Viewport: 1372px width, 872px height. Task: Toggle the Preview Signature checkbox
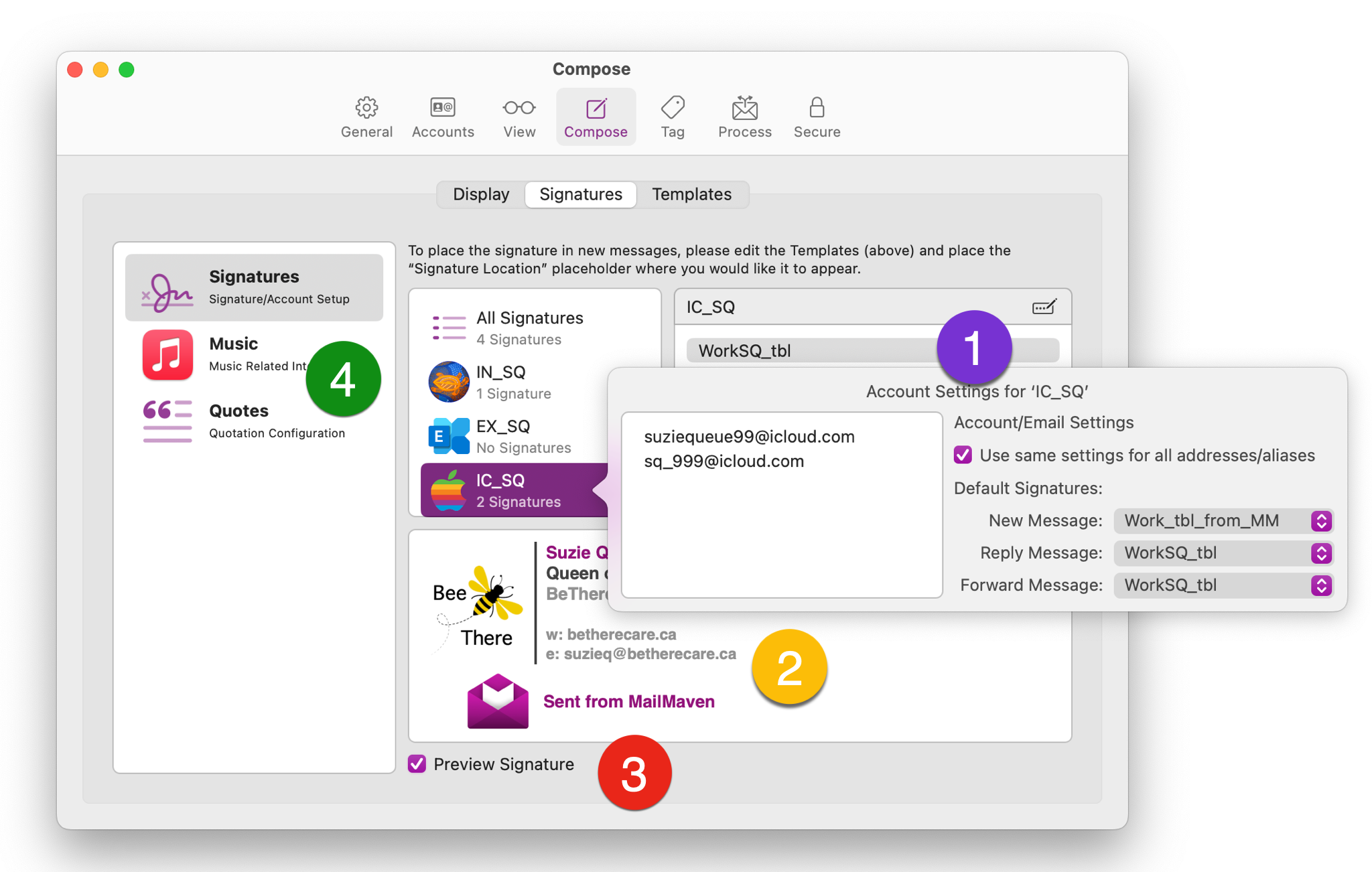[417, 764]
